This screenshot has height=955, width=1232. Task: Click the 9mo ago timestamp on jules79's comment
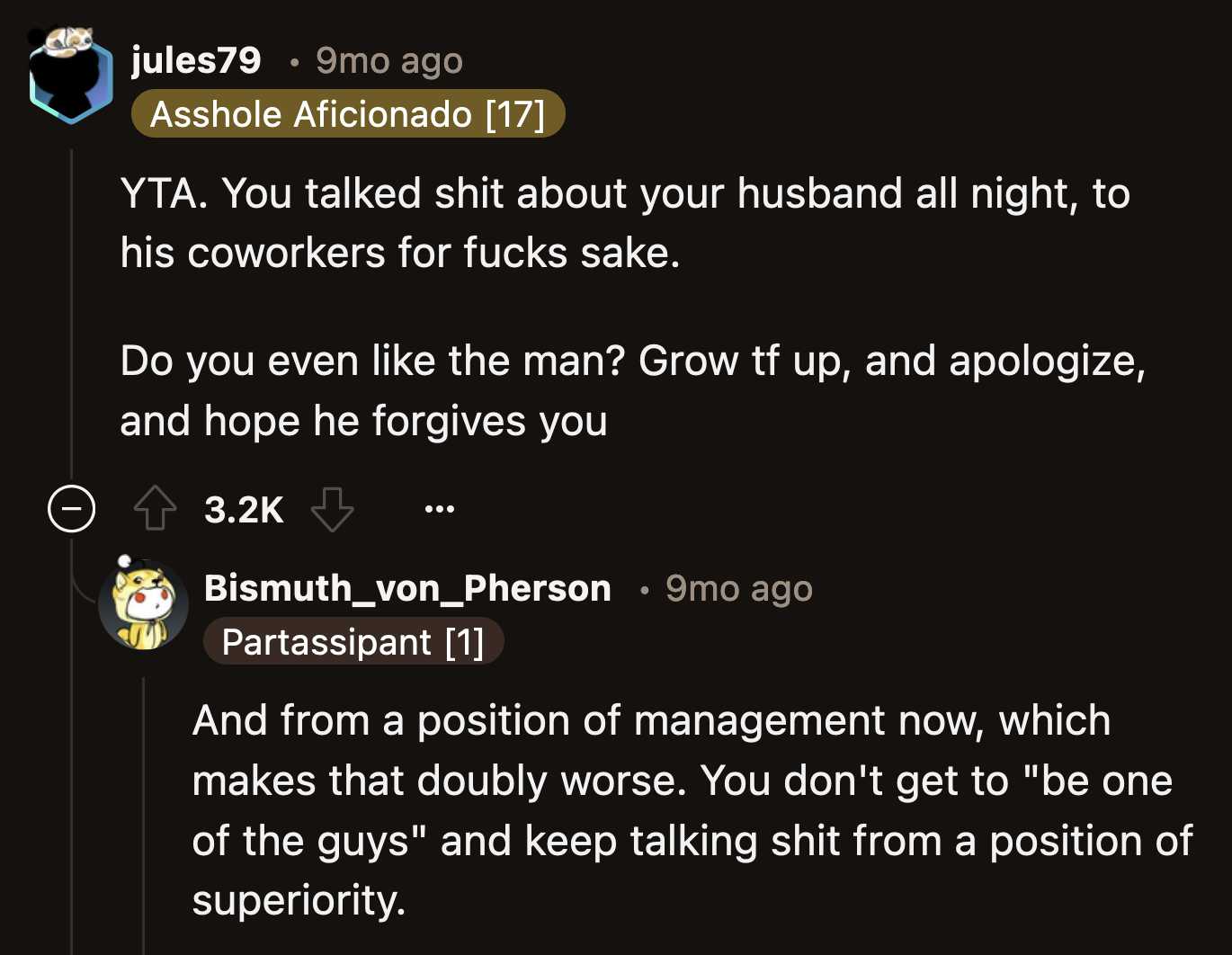388,59
